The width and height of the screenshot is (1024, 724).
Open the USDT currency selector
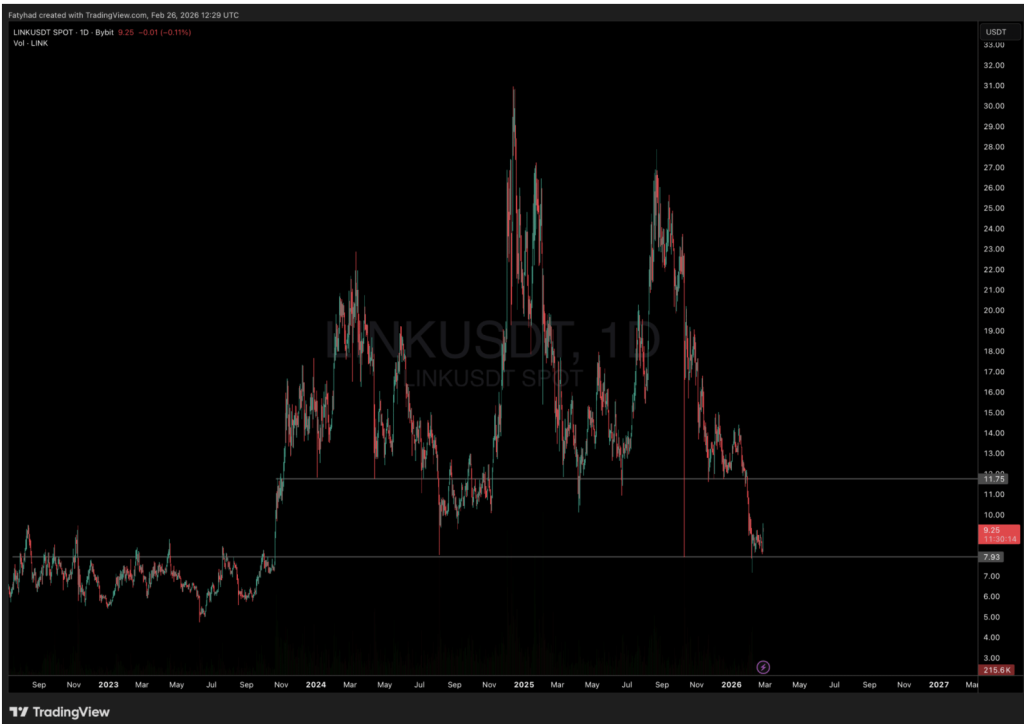point(995,32)
